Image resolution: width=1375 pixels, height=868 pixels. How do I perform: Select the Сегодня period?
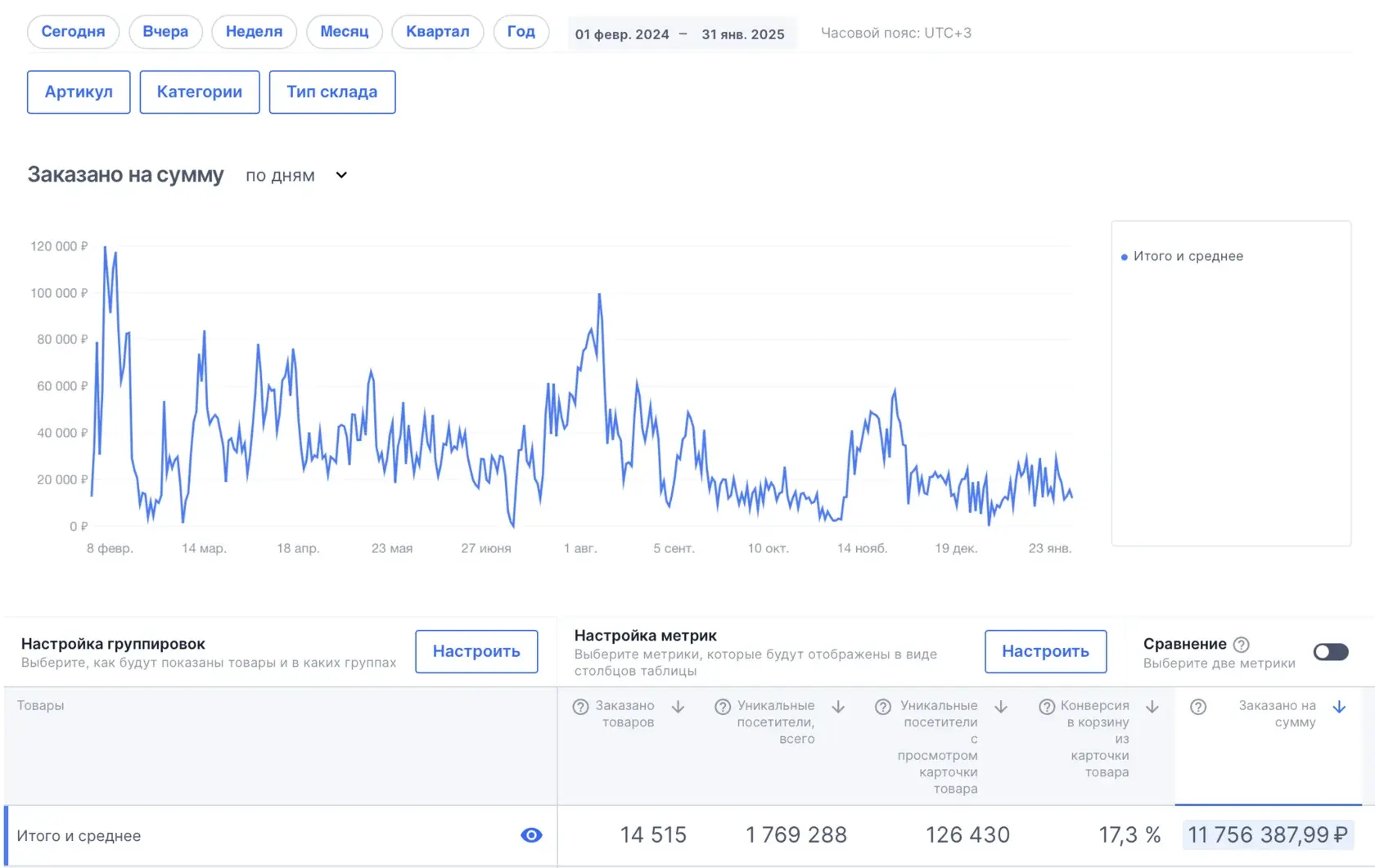(73, 32)
